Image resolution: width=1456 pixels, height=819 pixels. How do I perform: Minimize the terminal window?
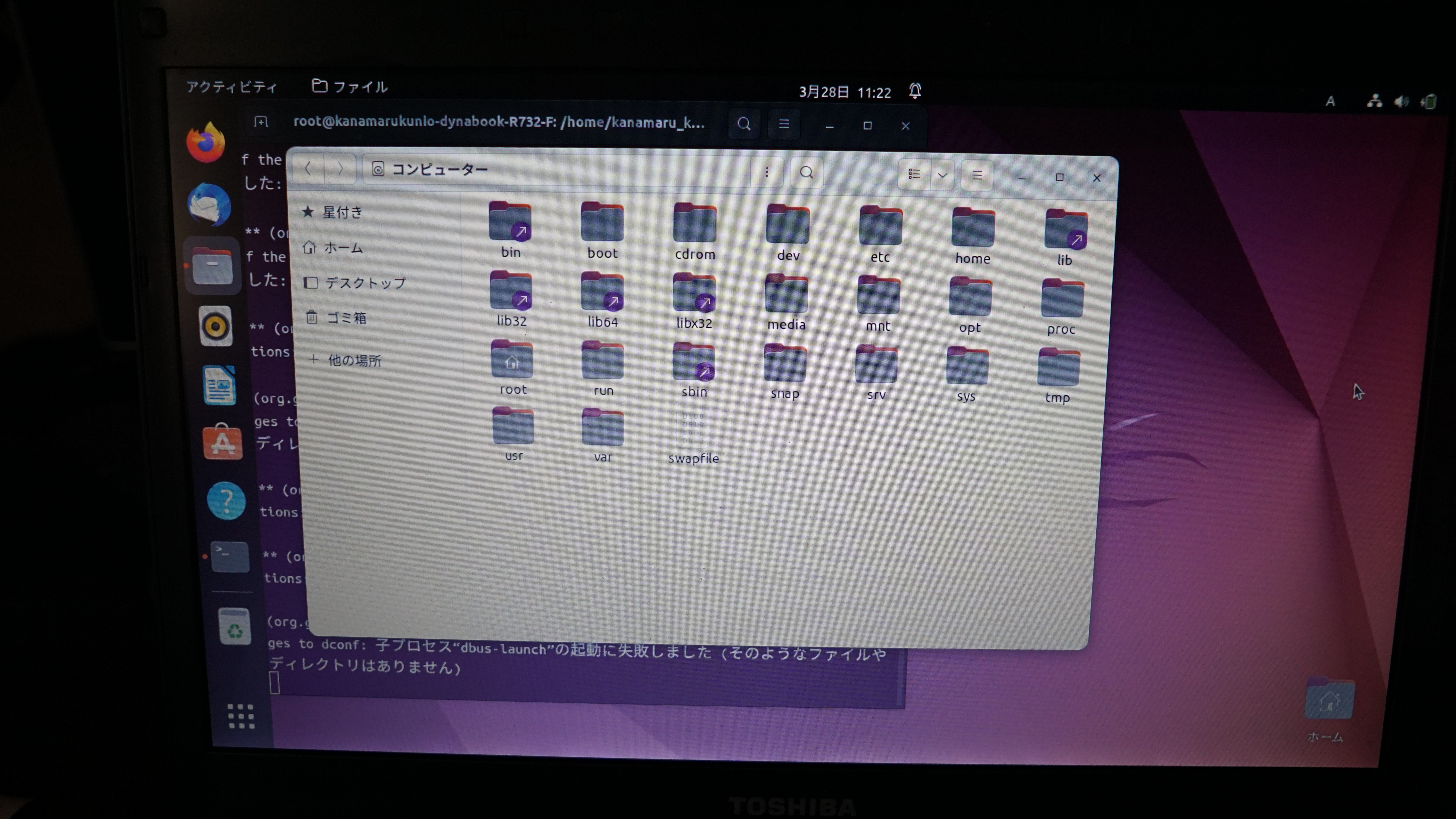(x=829, y=126)
